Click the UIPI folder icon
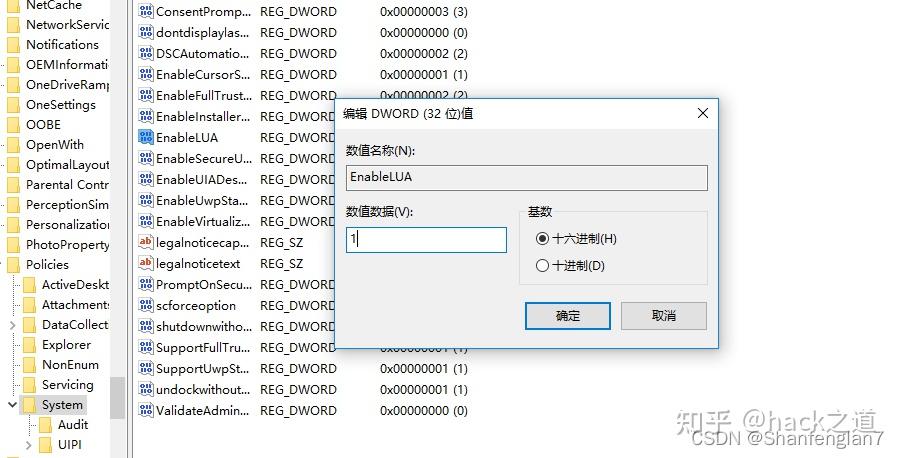 pyautogui.click(x=45, y=445)
